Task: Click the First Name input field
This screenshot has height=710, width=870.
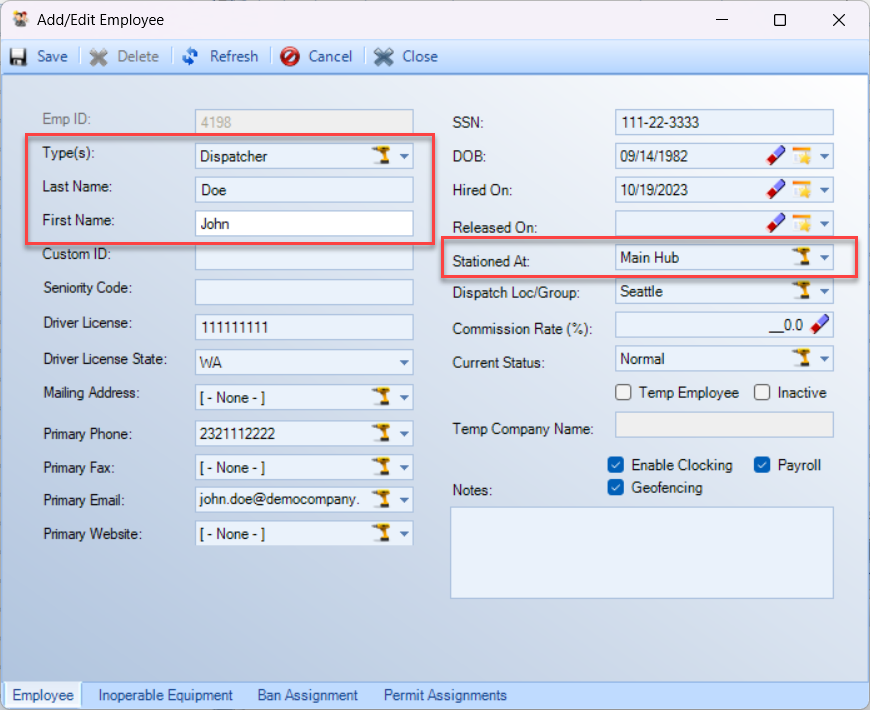Action: pos(304,224)
